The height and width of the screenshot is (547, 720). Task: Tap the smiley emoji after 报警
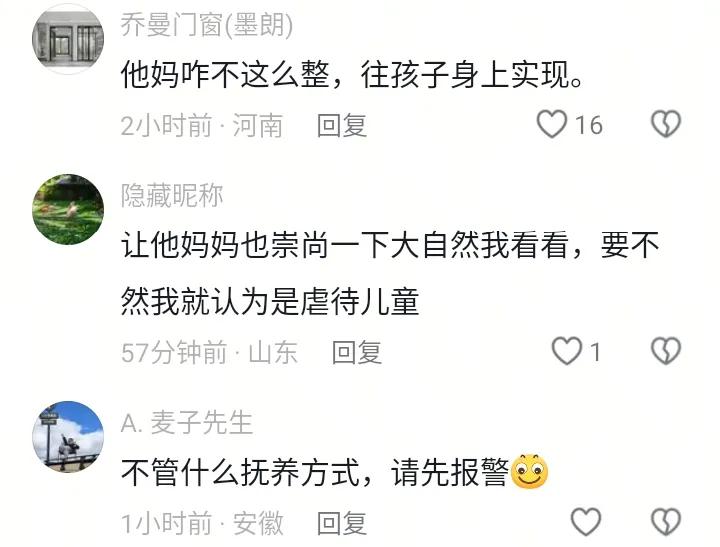[x=529, y=472]
